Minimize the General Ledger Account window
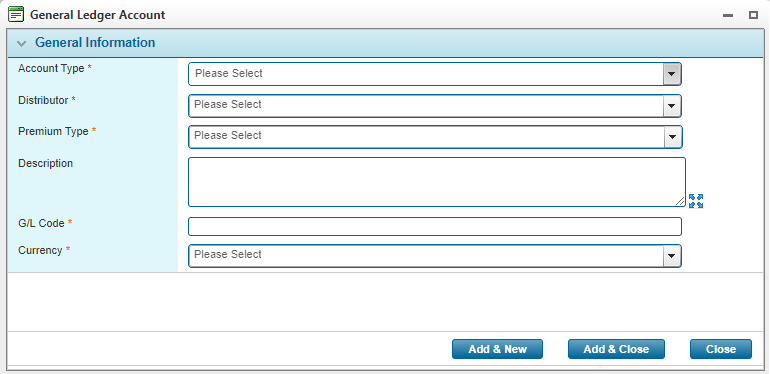The image size is (770, 374). point(728,16)
